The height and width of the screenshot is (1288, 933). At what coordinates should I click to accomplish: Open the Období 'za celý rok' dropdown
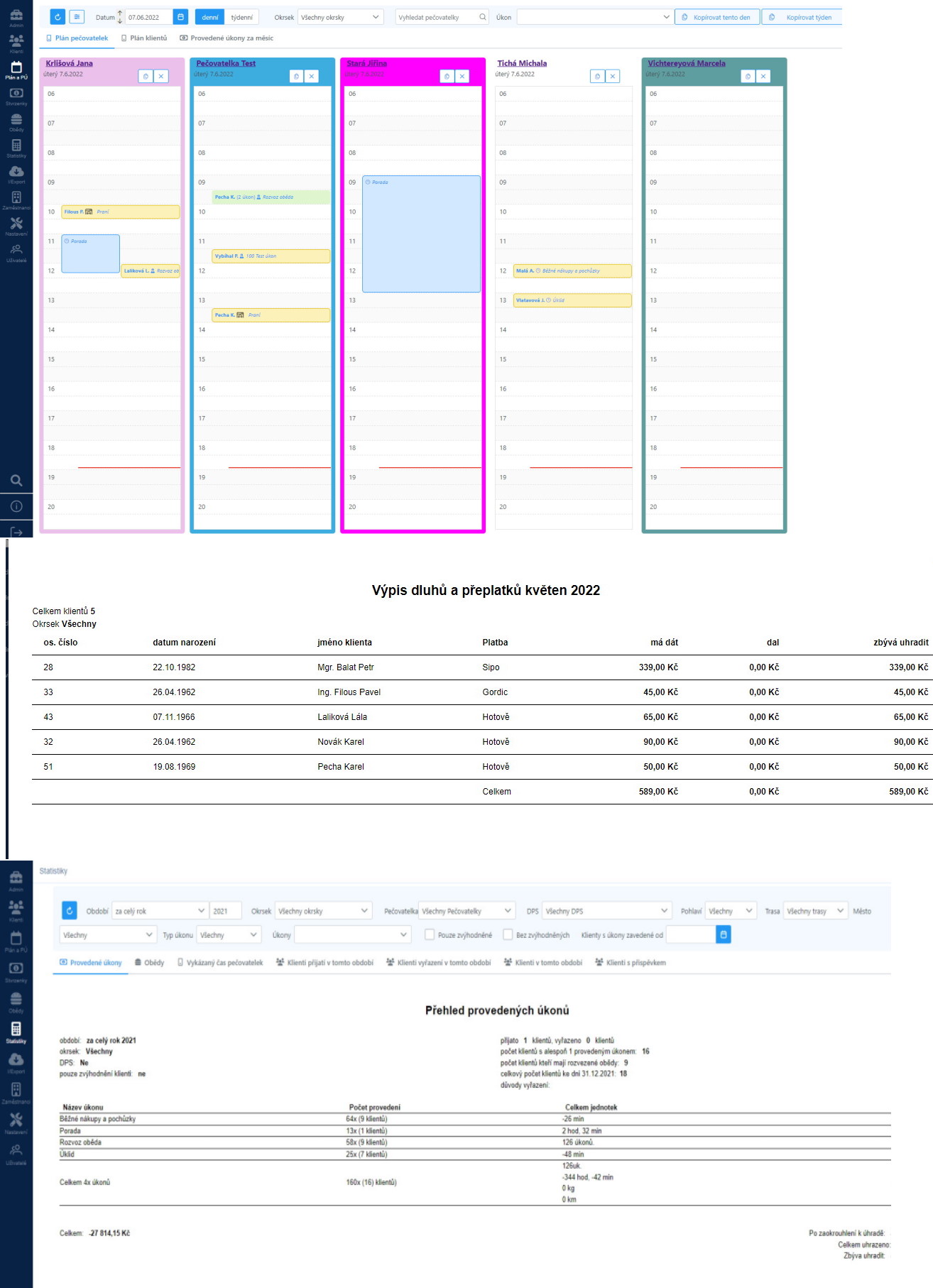pyautogui.click(x=160, y=911)
